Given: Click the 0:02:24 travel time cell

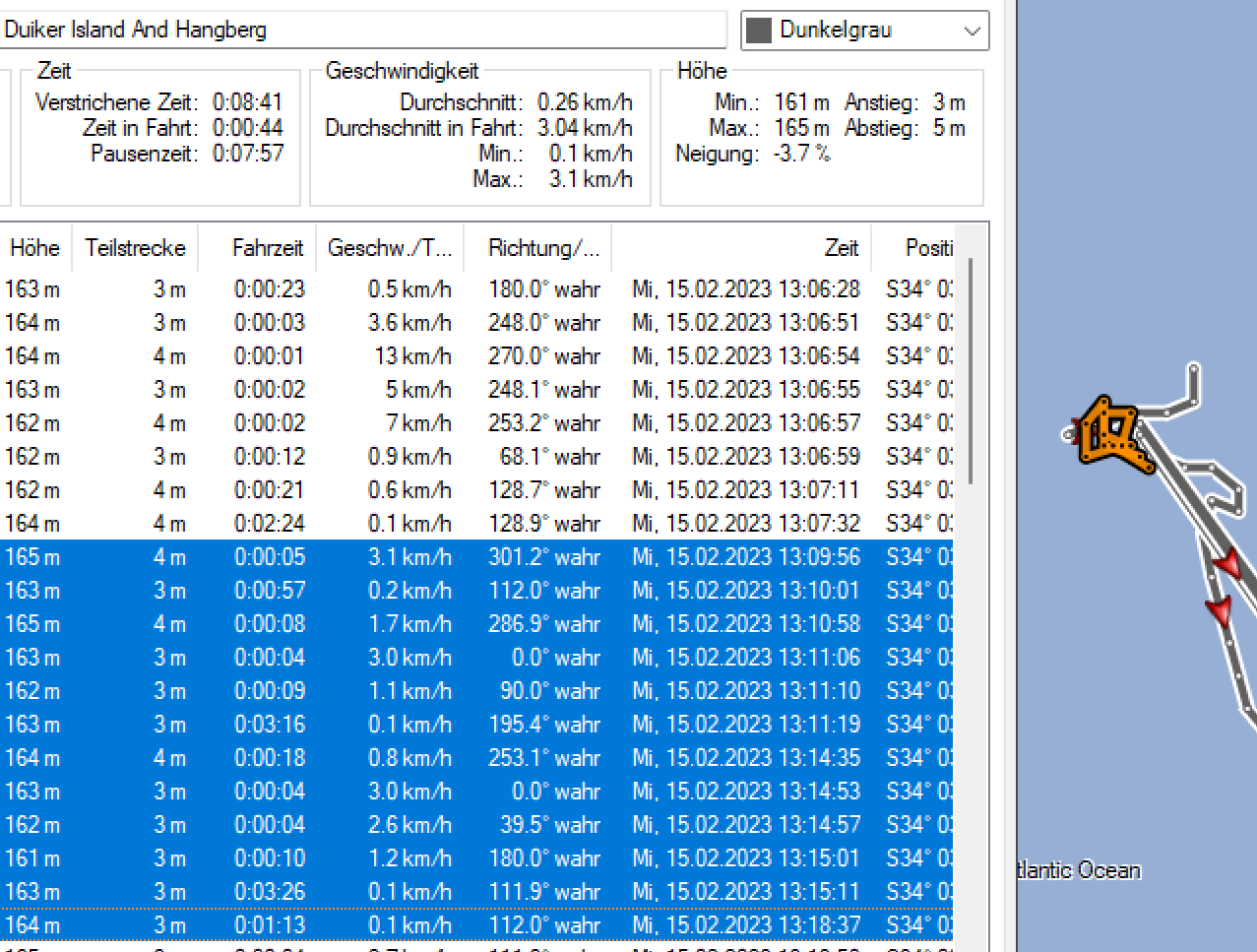Looking at the screenshot, I should click(x=270, y=524).
